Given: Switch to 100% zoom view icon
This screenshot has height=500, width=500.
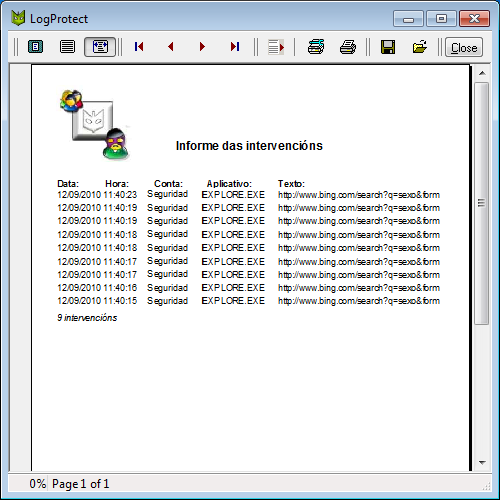Looking at the screenshot, I should pyautogui.click(x=67, y=47).
